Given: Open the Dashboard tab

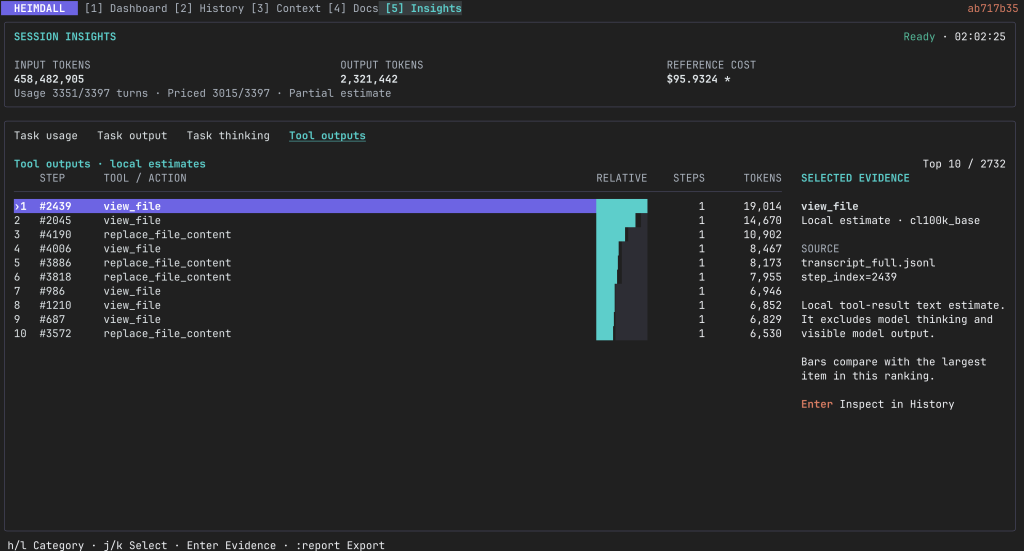Looking at the screenshot, I should (126, 8).
